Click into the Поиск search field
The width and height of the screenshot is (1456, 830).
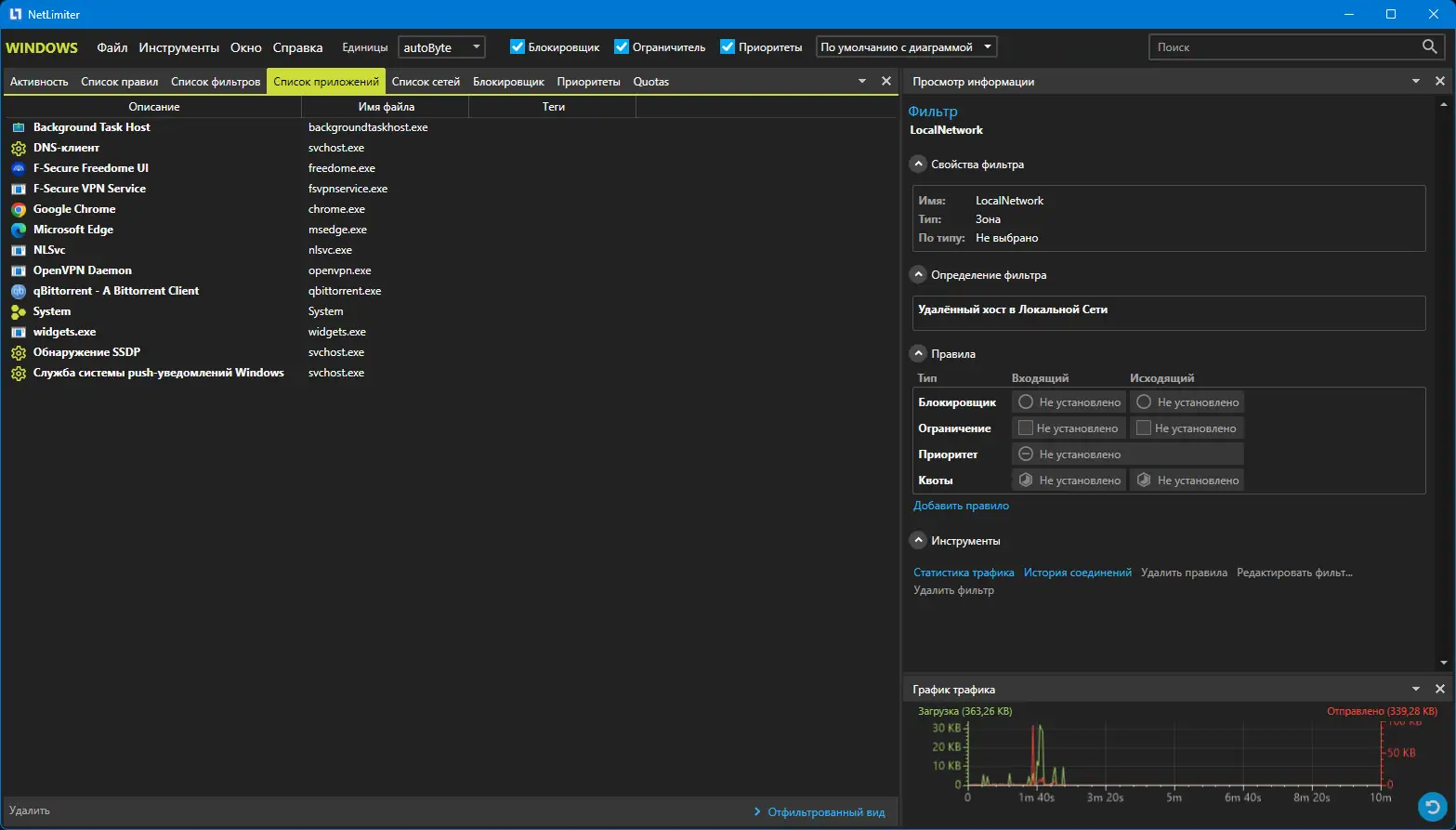(x=1282, y=46)
